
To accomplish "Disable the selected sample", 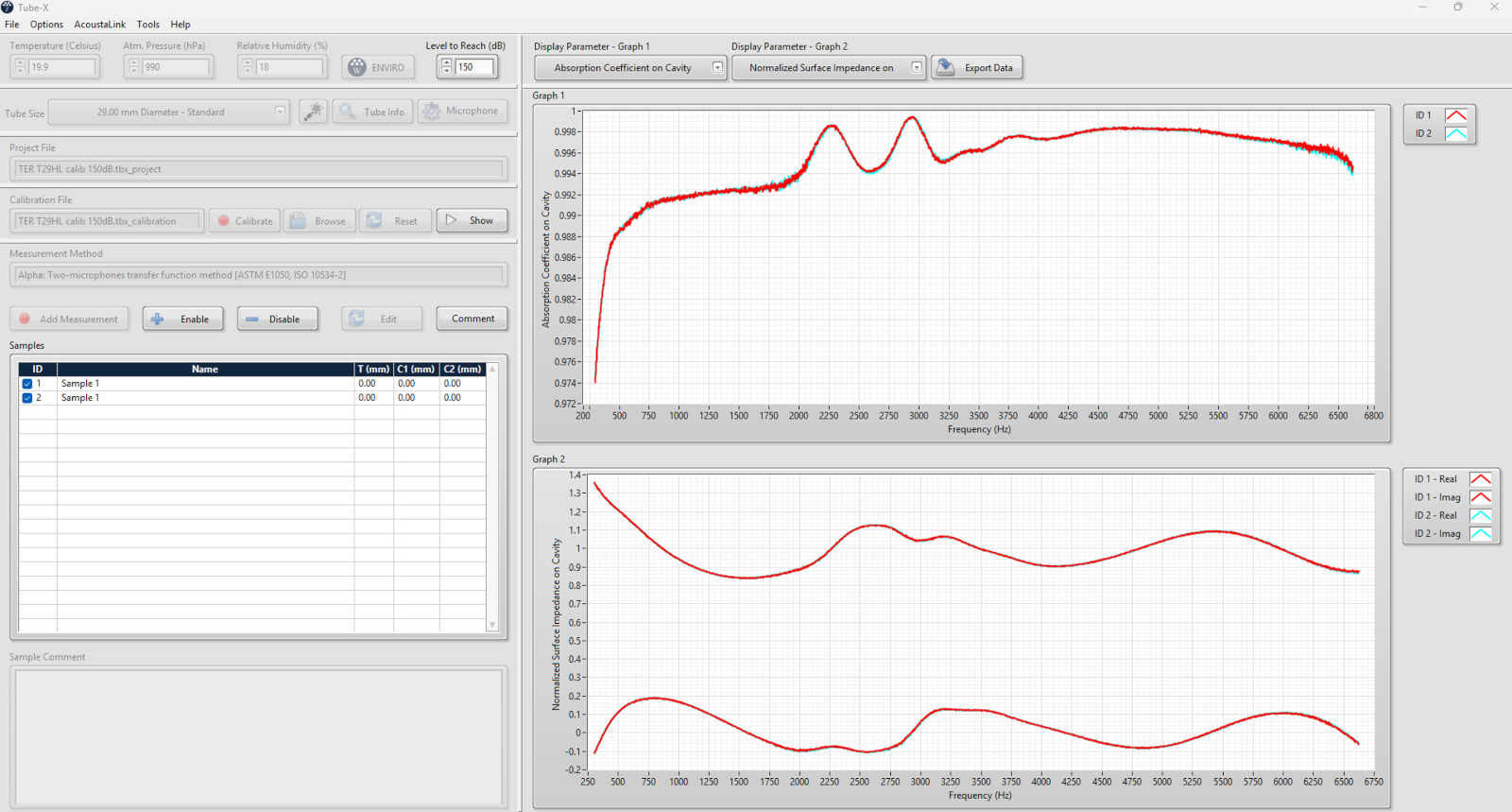I will (x=277, y=319).
